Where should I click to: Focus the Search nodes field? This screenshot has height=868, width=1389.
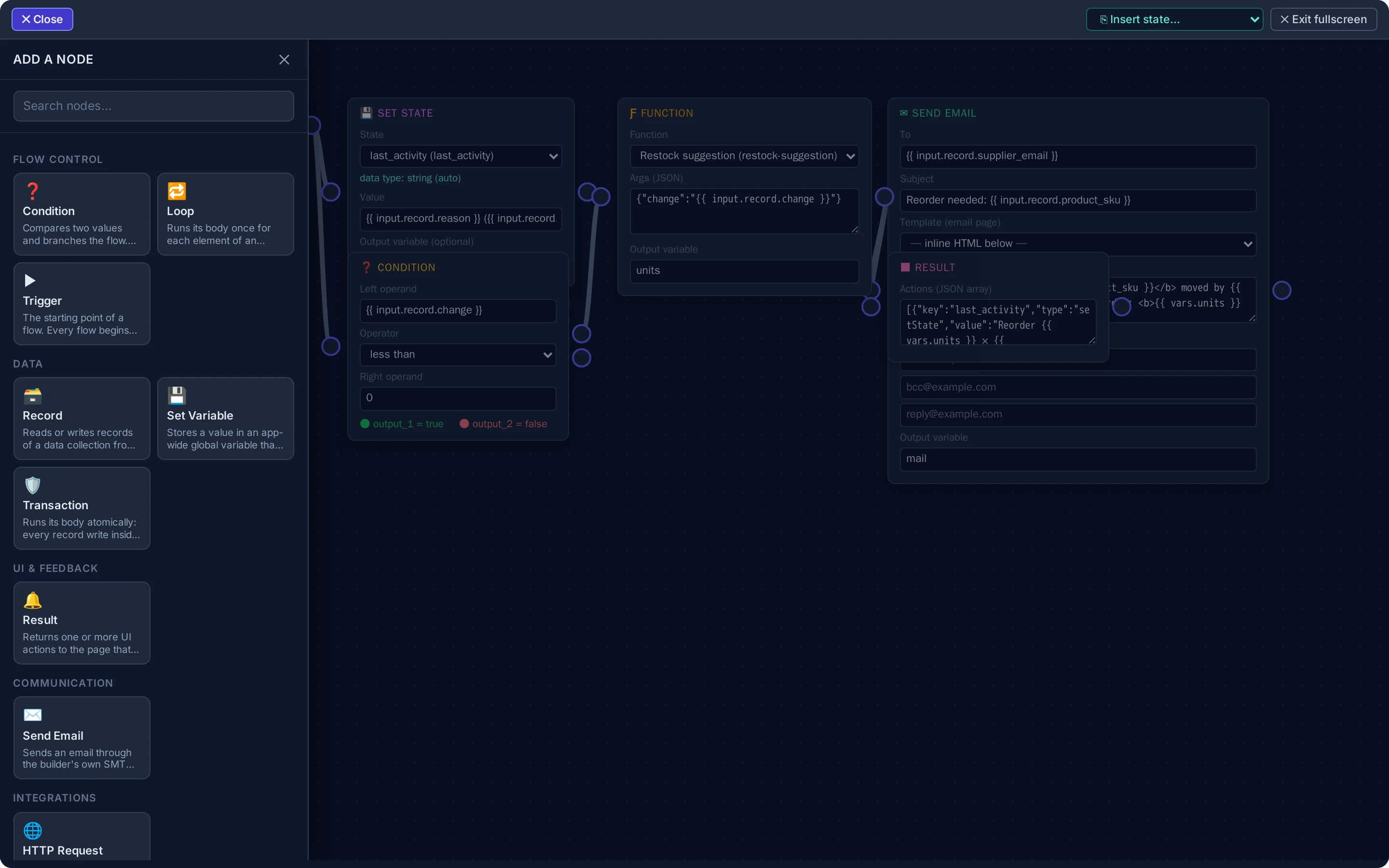coord(153,106)
